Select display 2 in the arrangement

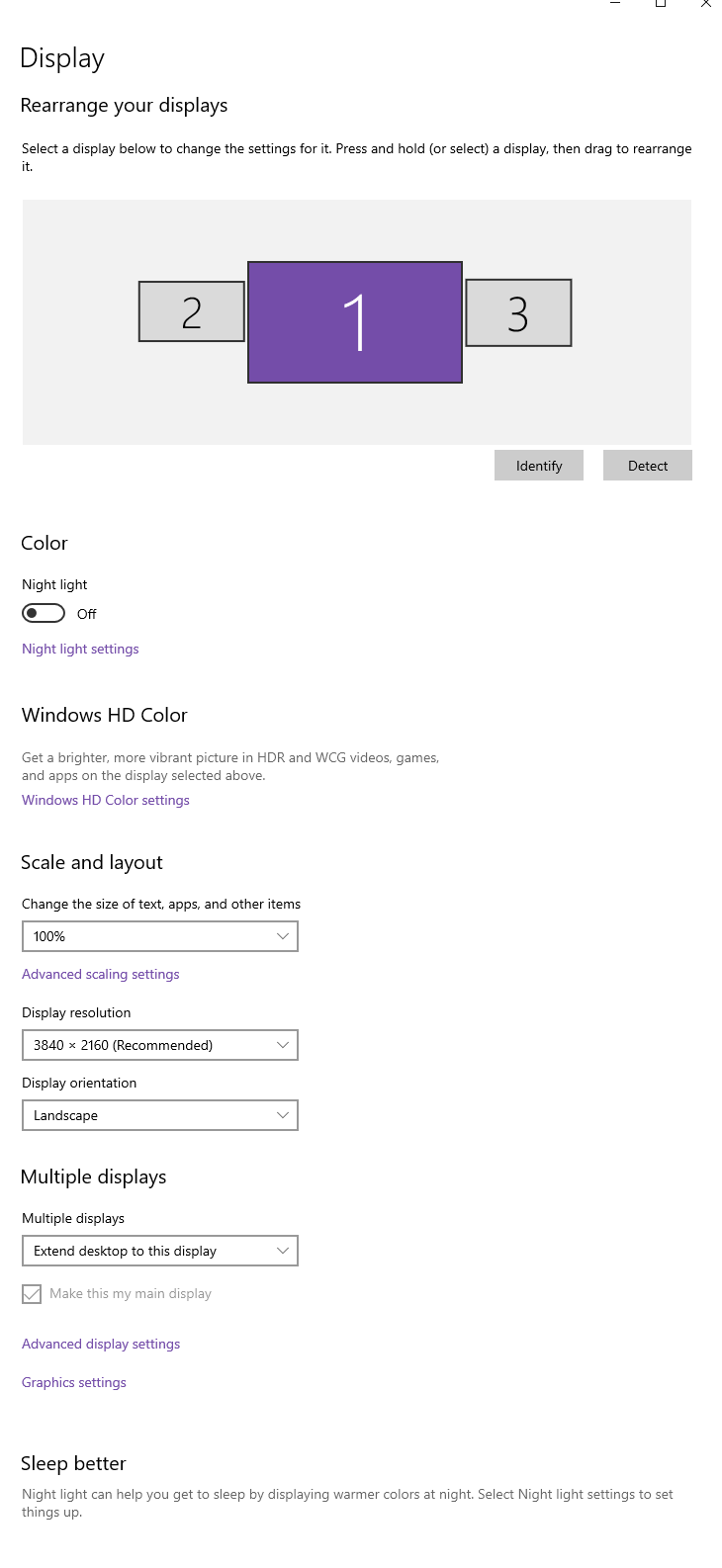pos(192,312)
